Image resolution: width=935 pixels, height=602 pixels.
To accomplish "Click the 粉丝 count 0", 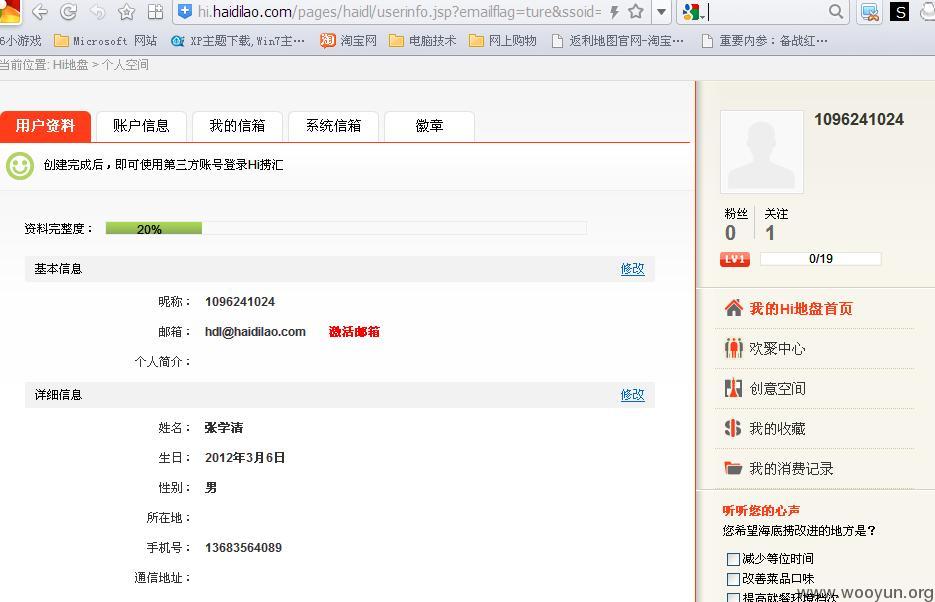I will coord(730,233).
